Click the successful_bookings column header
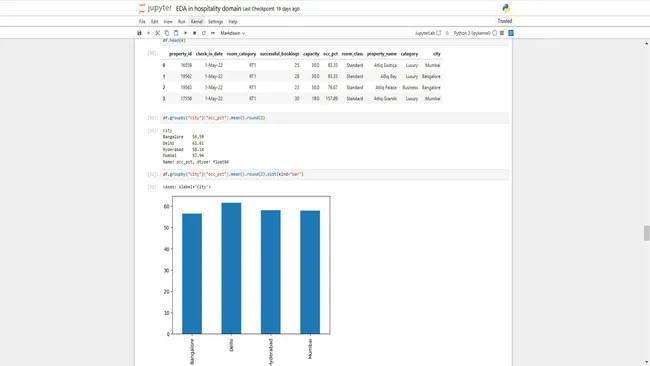 [x=279, y=54]
